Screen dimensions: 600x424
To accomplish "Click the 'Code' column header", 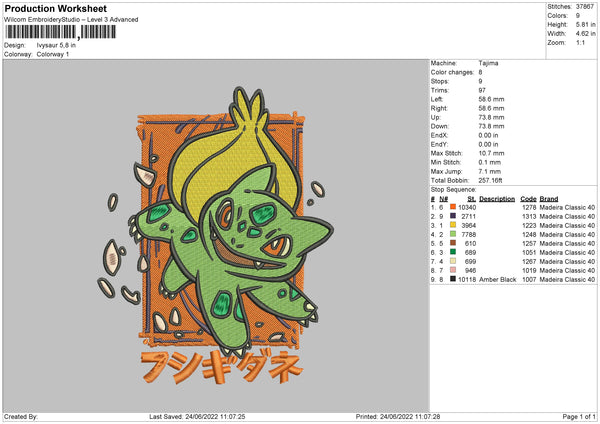I will point(528,199).
